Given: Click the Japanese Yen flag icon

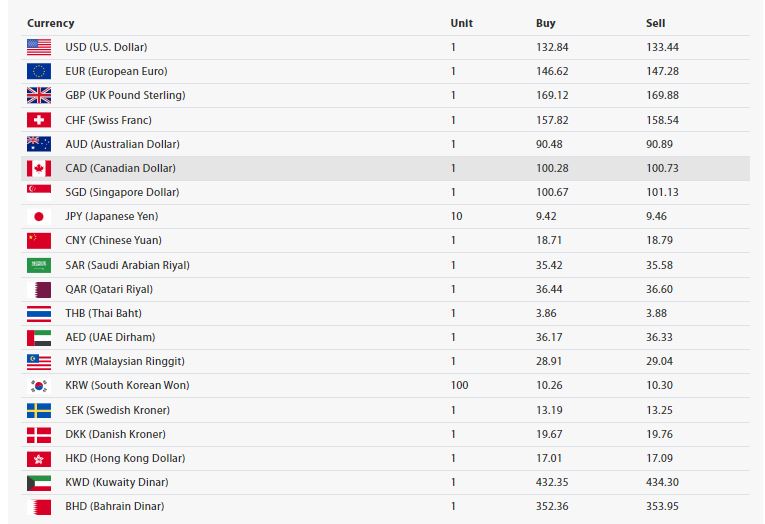Looking at the screenshot, I should (39, 216).
